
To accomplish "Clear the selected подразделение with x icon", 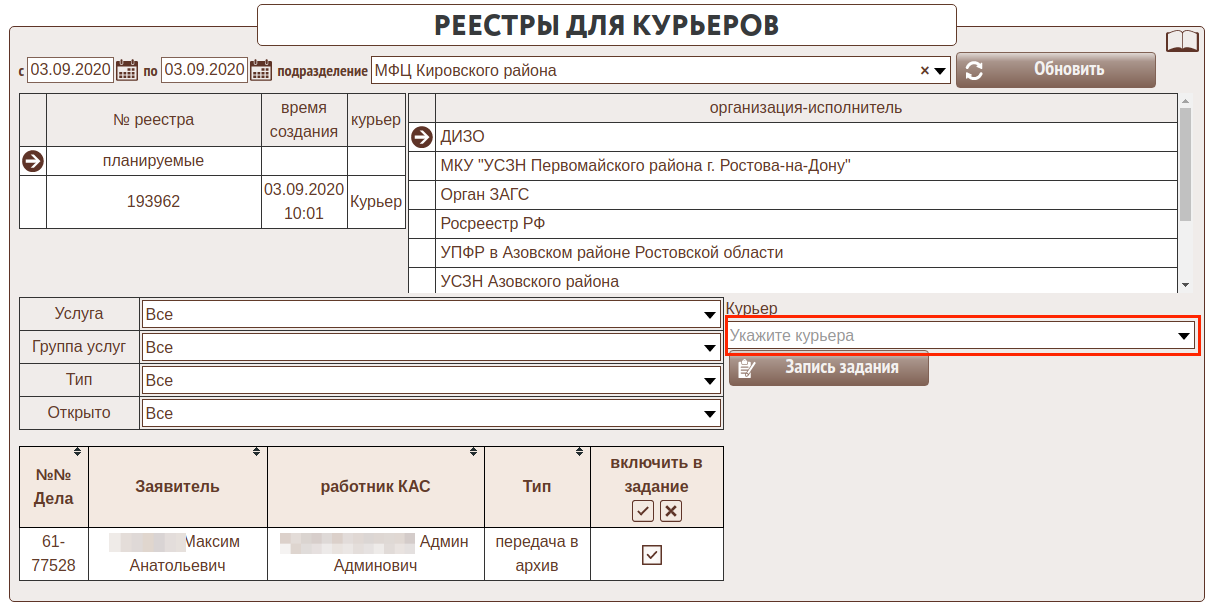I will point(925,71).
